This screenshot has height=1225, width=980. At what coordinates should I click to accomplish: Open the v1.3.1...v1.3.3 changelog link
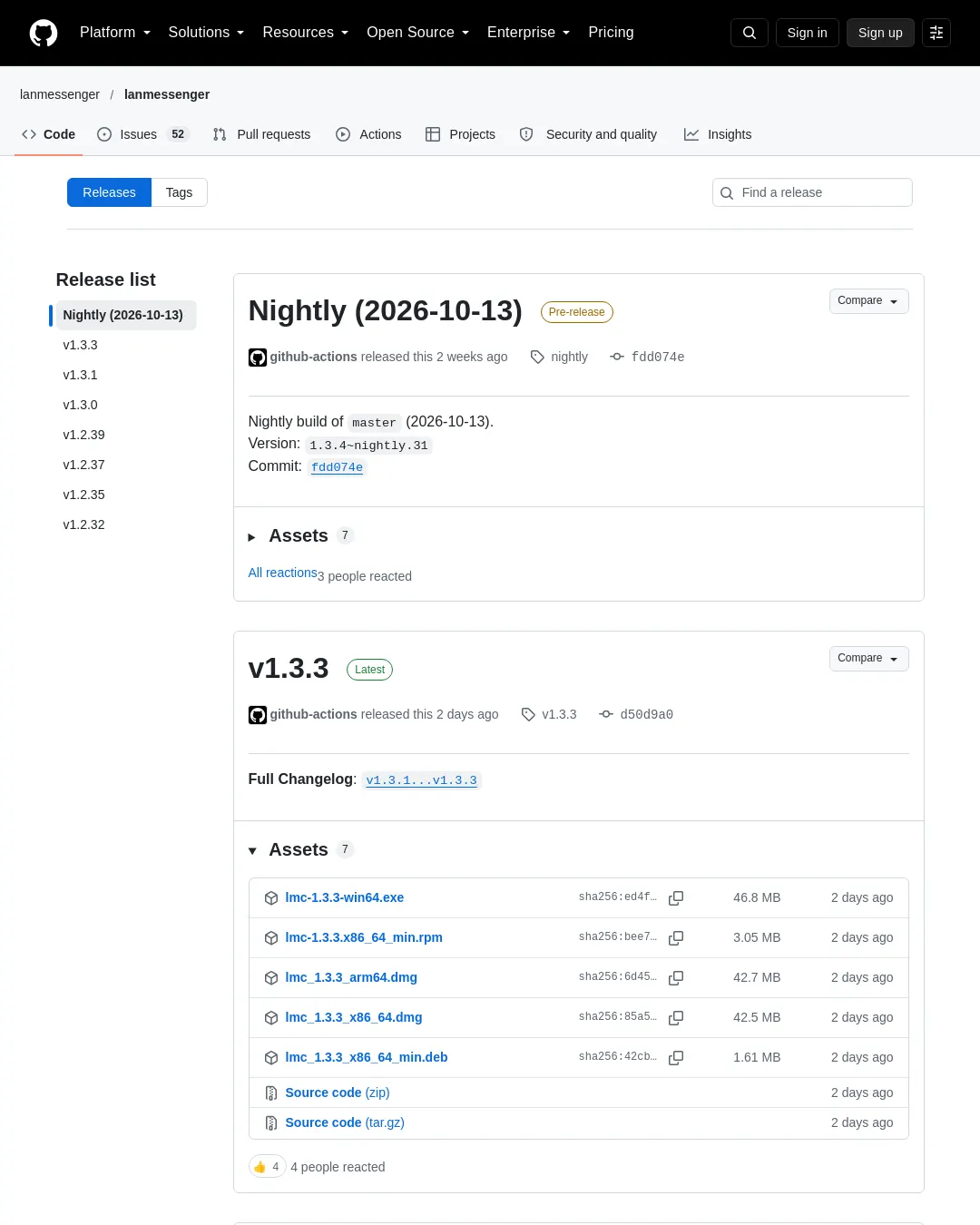tap(421, 780)
